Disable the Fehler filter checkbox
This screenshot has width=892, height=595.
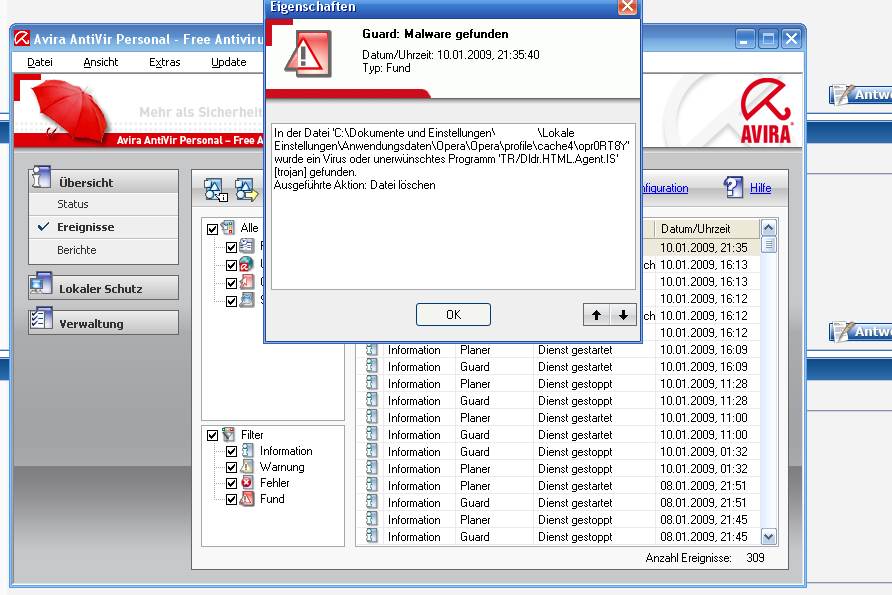coord(231,483)
